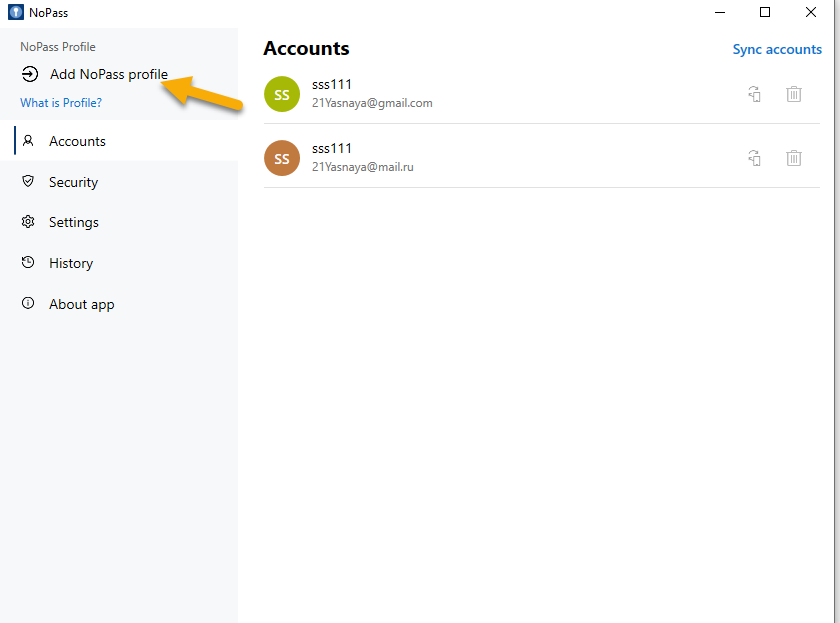Transfer the gmail.com account to a device

click(754, 94)
